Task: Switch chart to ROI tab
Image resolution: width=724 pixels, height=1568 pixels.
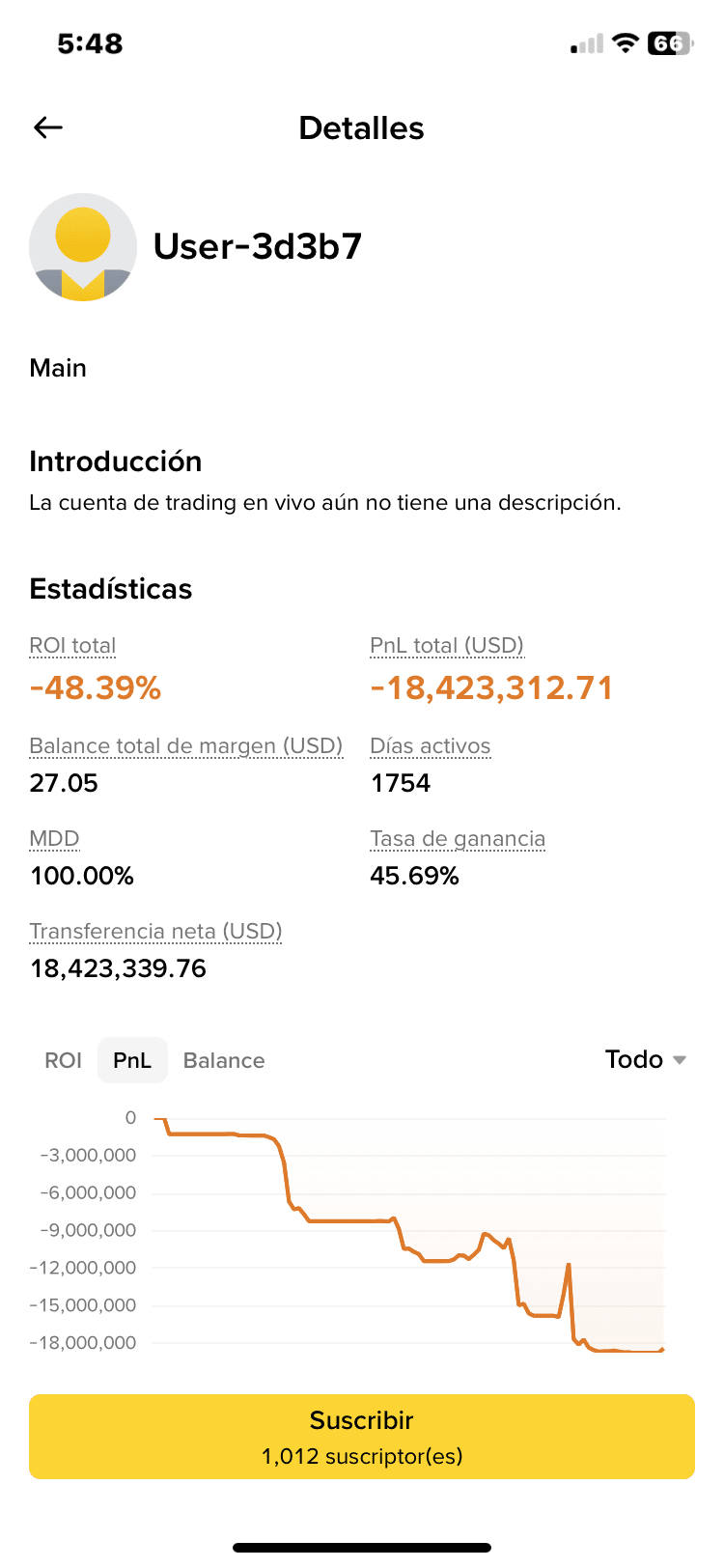Action: point(64,1060)
